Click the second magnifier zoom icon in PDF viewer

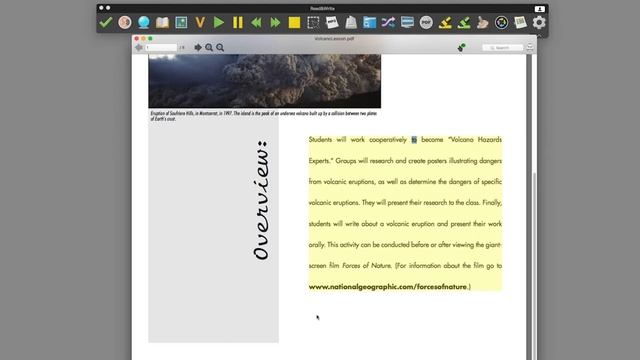click(x=220, y=48)
